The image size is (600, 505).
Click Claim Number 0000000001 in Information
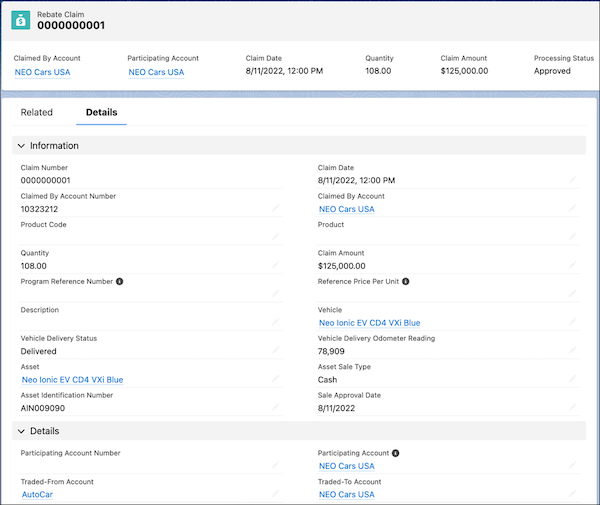(x=46, y=181)
